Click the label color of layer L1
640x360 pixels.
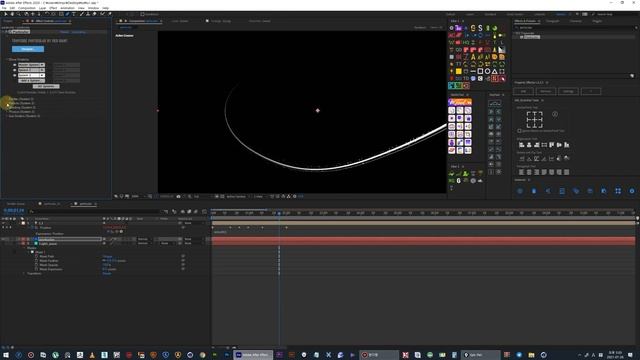[23, 223]
